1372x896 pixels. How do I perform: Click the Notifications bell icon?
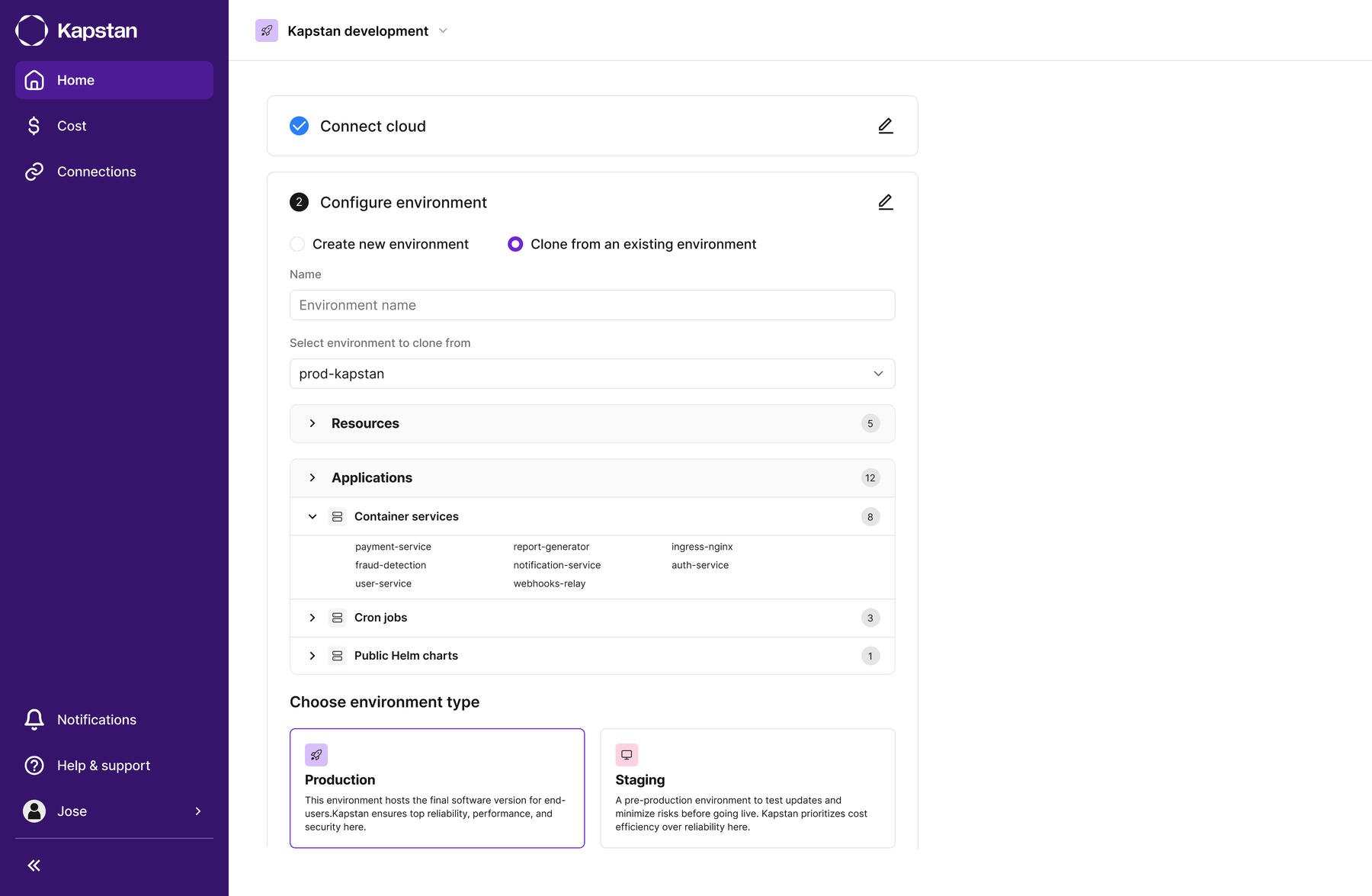coord(34,720)
